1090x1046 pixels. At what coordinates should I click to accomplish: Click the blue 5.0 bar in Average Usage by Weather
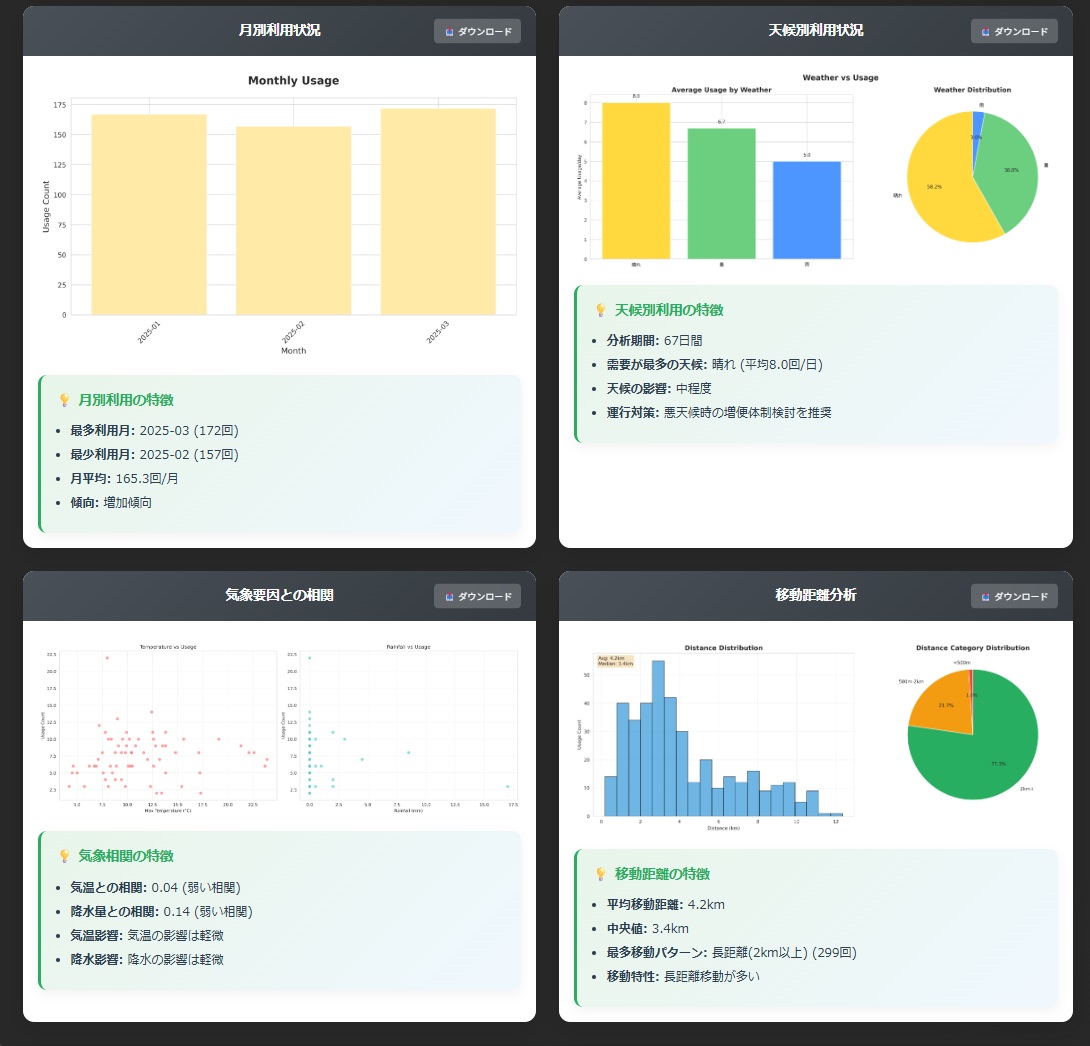point(806,210)
